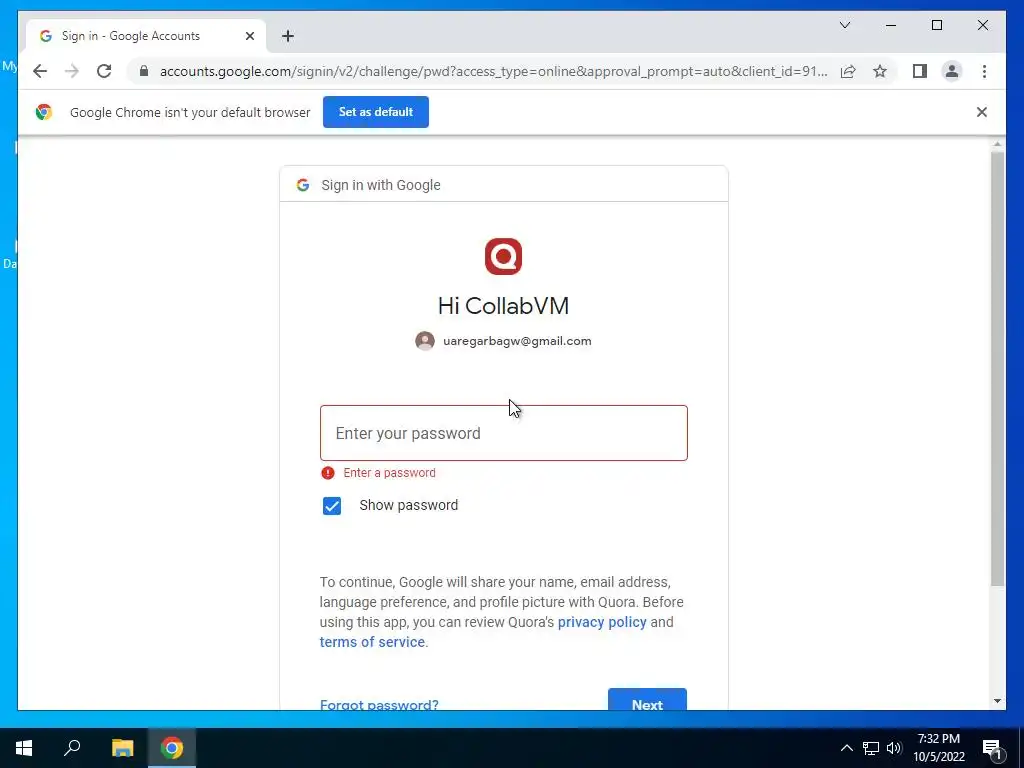Open File Explorer from the taskbar

(122, 748)
